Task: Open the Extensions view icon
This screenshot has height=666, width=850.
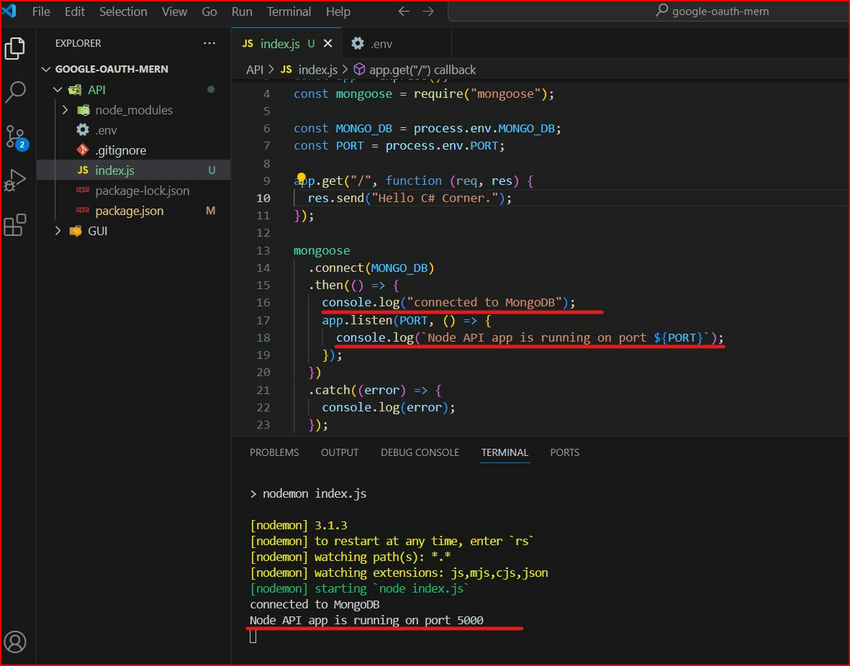Action: (16, 225)
